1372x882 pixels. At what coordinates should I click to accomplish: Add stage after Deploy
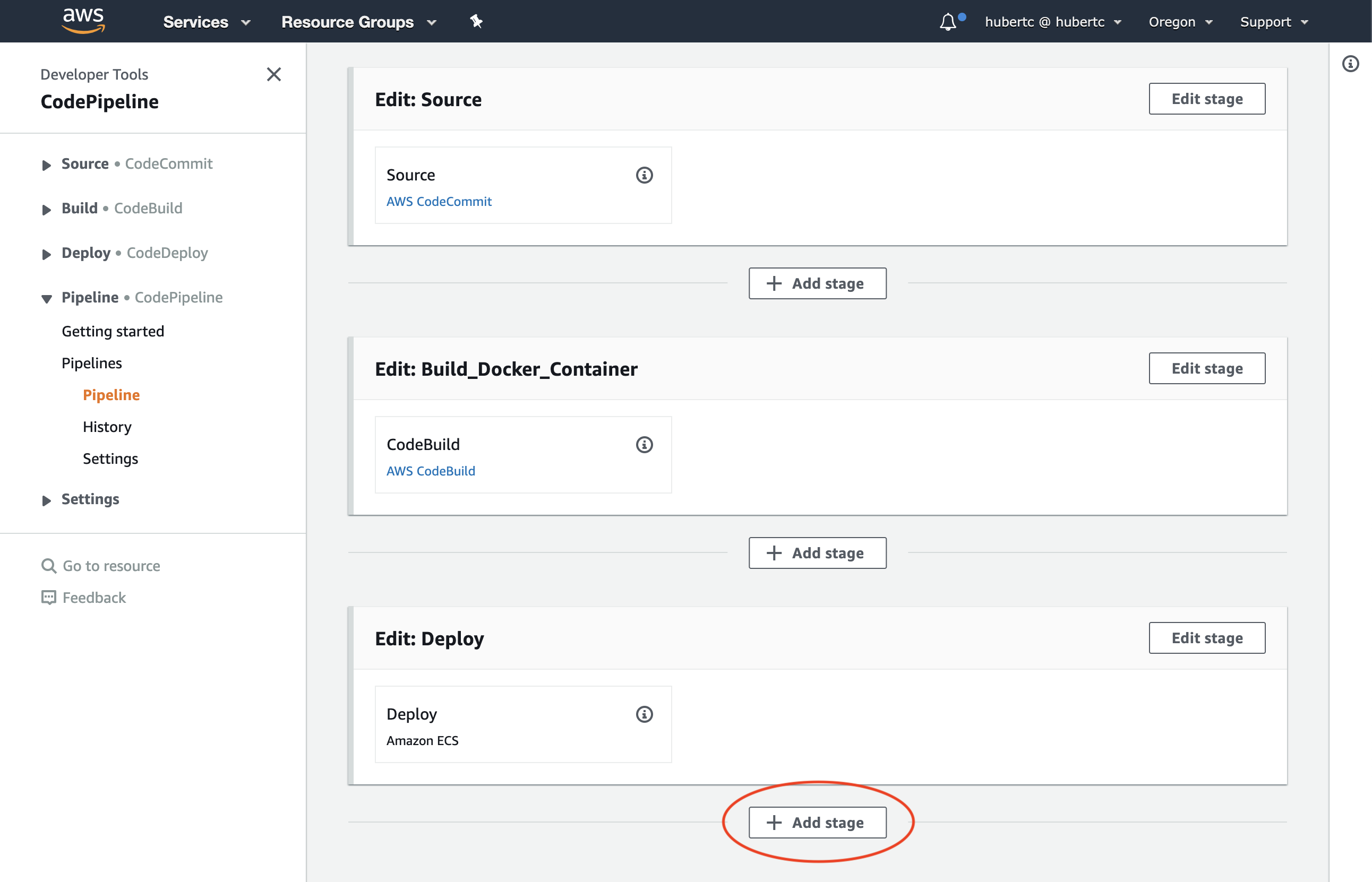click(818, 823)
